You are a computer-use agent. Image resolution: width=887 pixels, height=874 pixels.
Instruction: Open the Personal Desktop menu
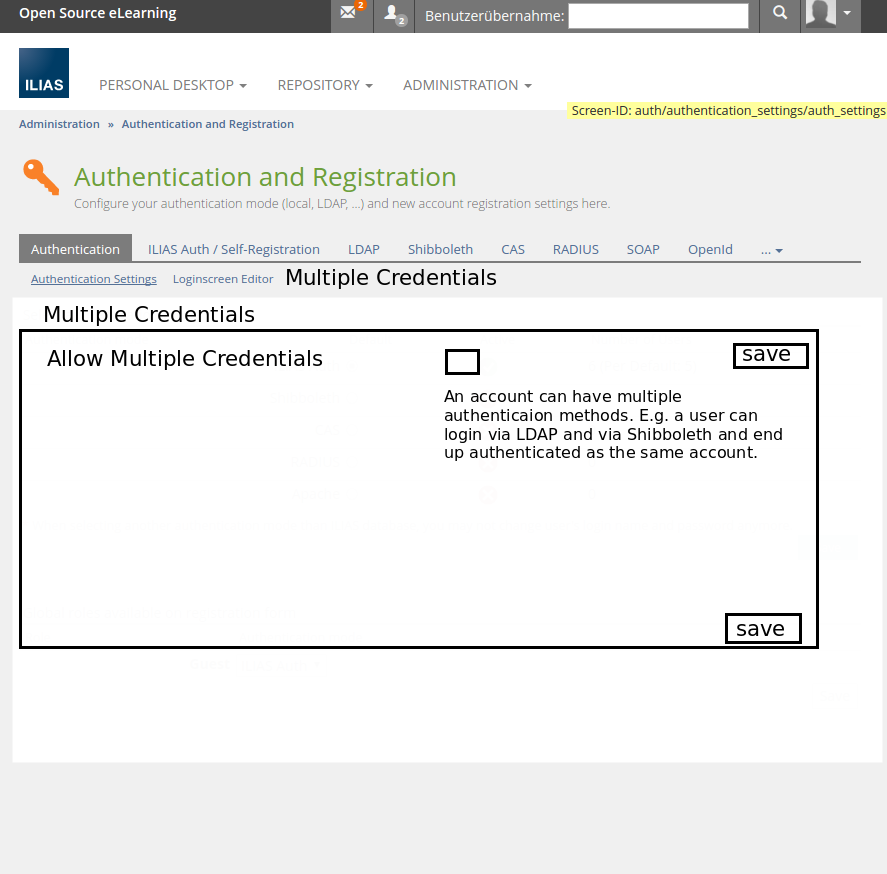point(173,85)
